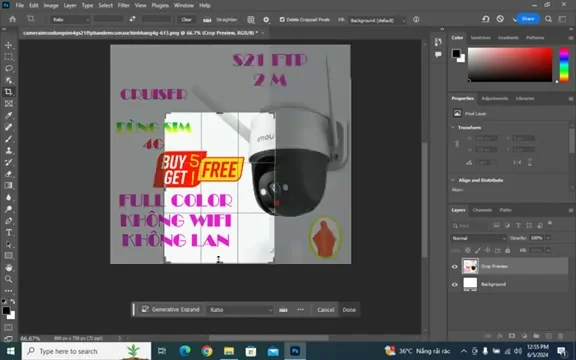Click the Home icon in options bar
576x360 pixels.
click(x=12, y=19)
